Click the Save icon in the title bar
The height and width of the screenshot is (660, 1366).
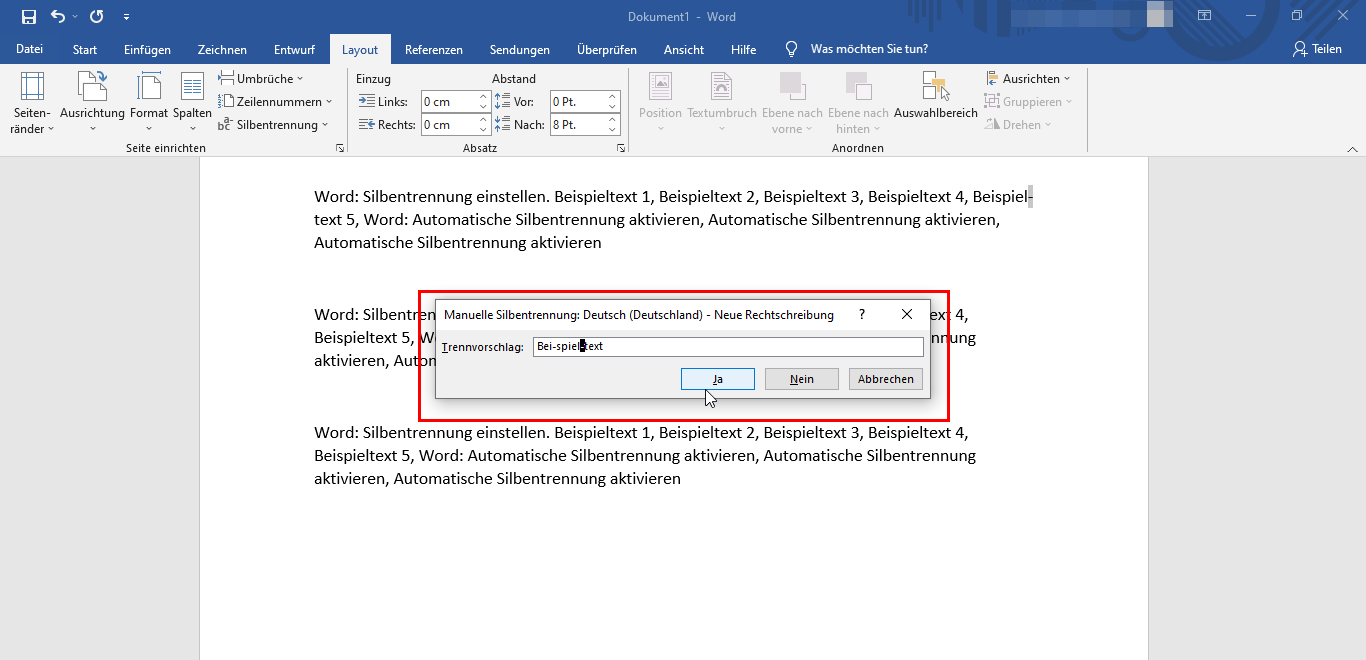[29, 17]
